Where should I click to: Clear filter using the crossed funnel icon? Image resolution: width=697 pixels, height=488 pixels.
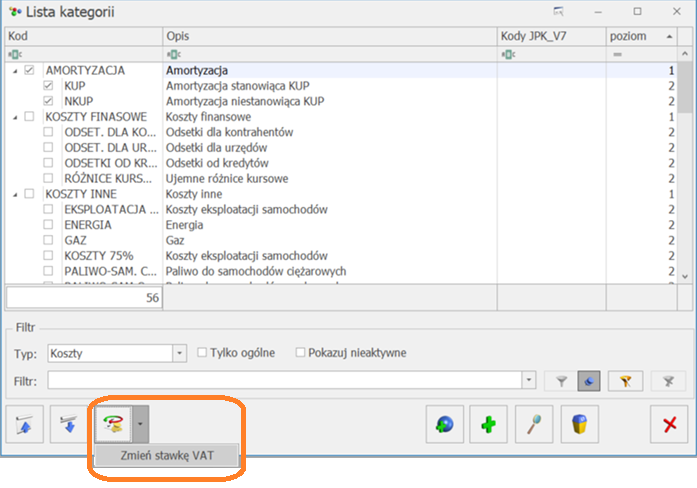coord(669,381)
